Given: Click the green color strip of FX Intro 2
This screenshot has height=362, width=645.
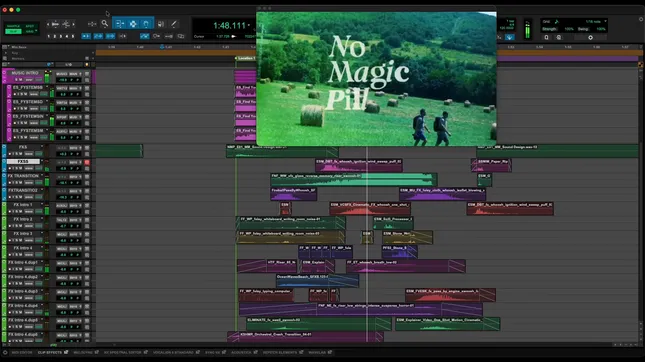Looking at the screenshot, I should (x=4, y=223).
